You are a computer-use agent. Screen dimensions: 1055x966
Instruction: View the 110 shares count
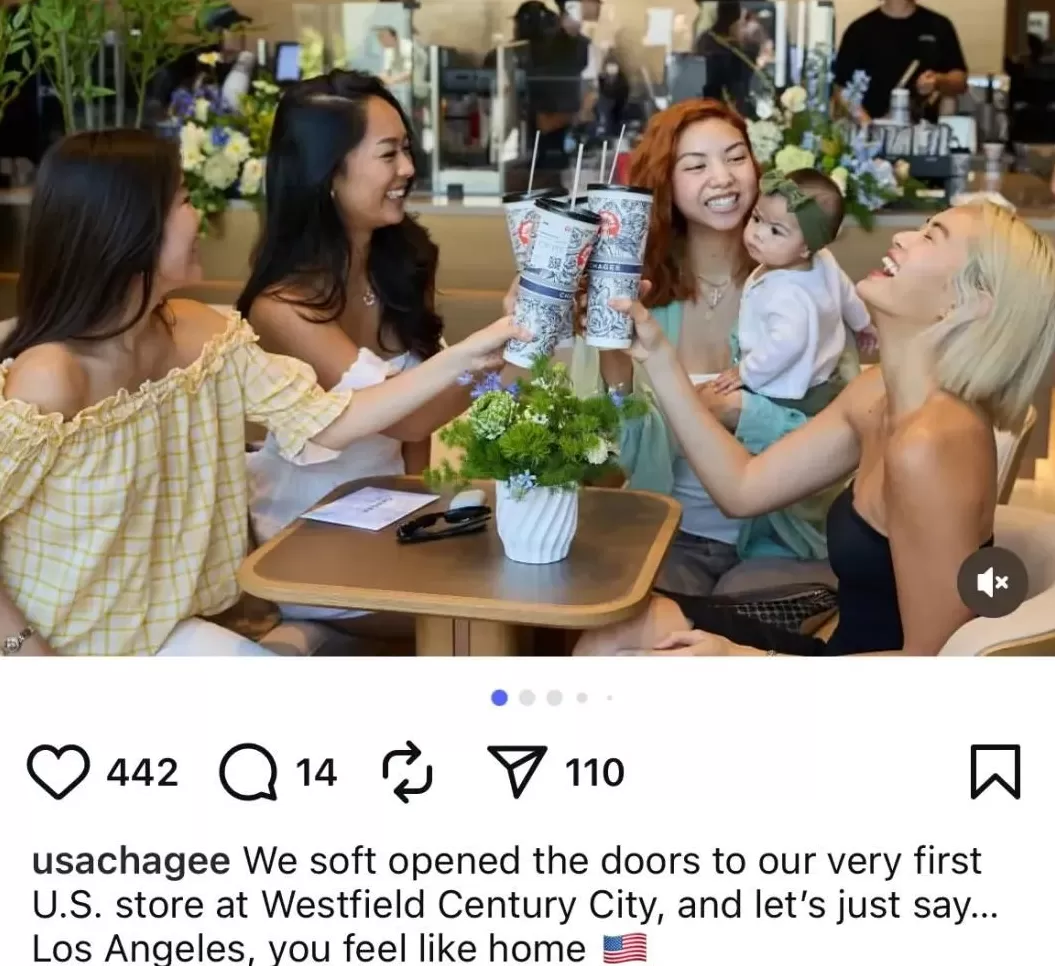tap(595, 772)
